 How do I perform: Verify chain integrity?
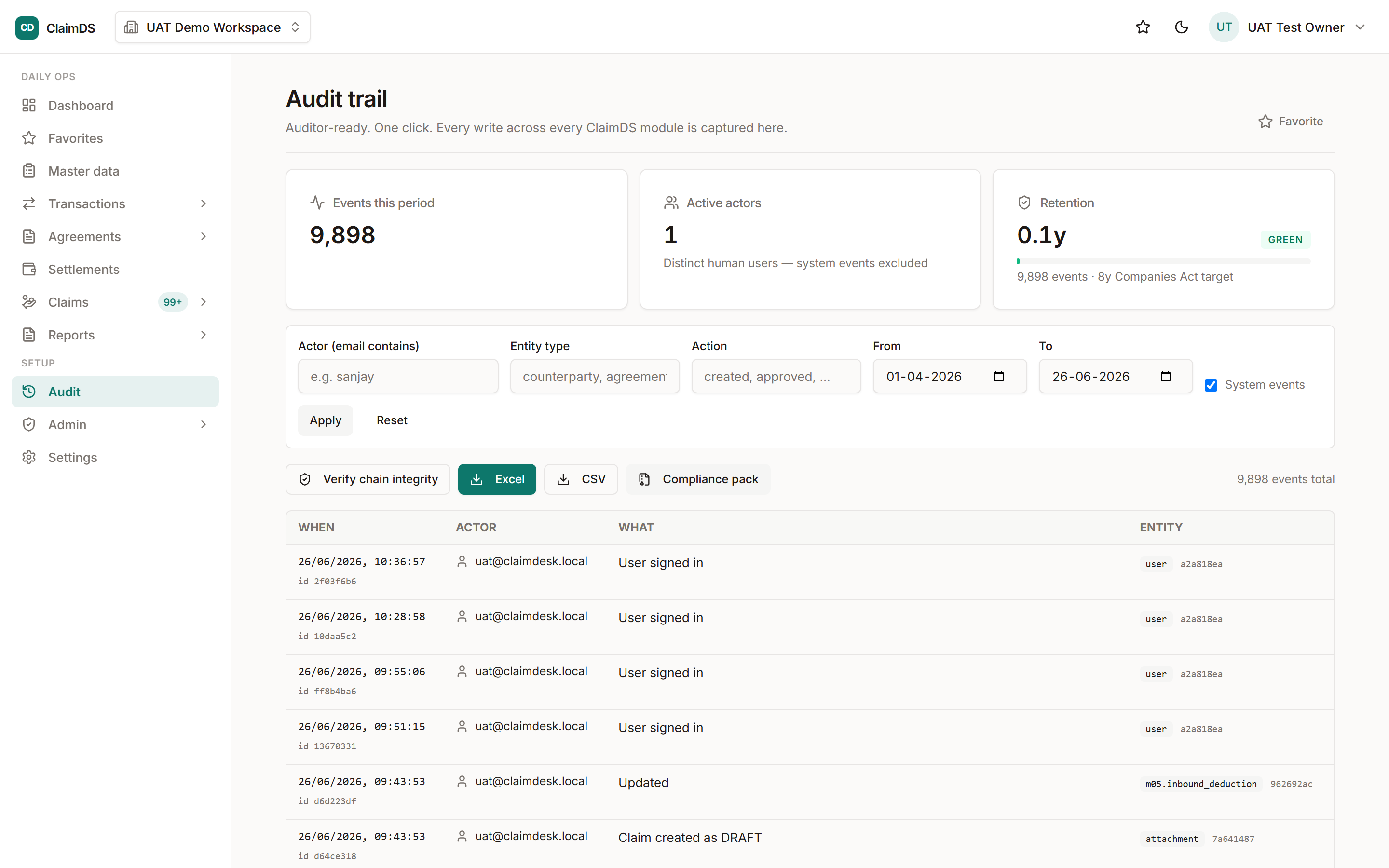(x=368, y=479)
